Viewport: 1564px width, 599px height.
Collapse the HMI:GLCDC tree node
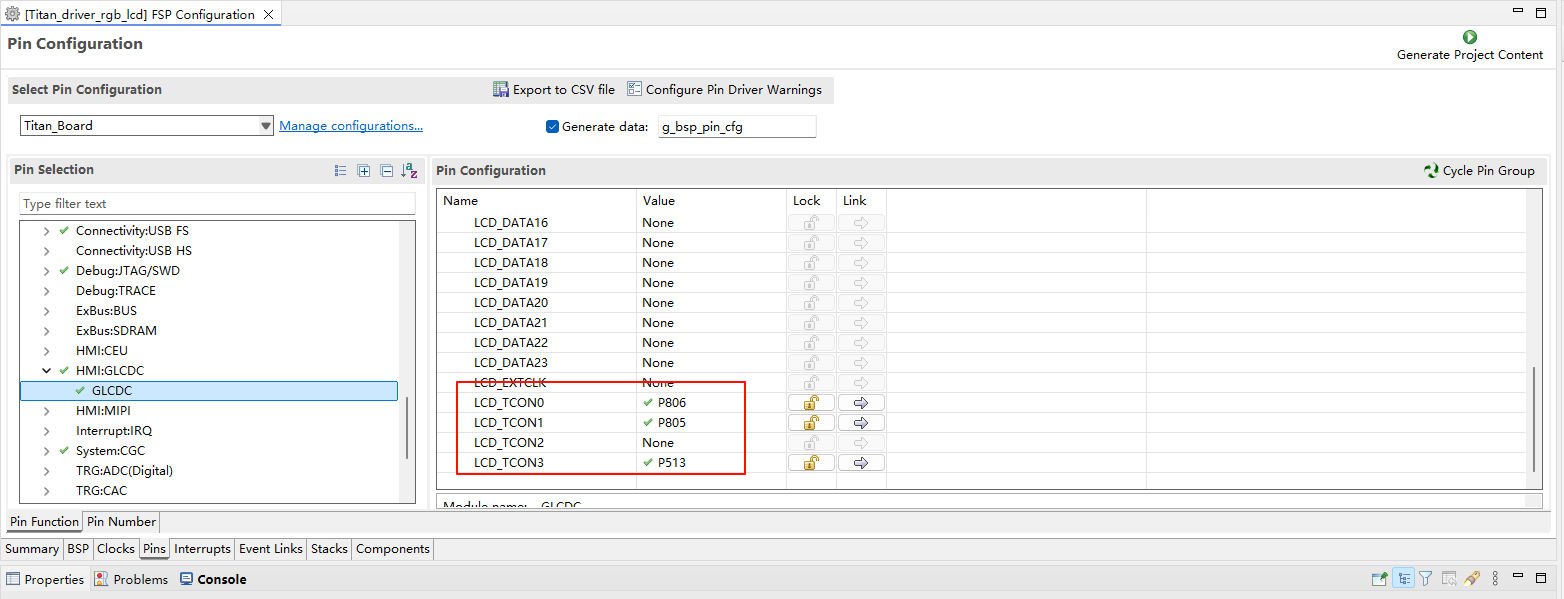click(x=46, y=371)
